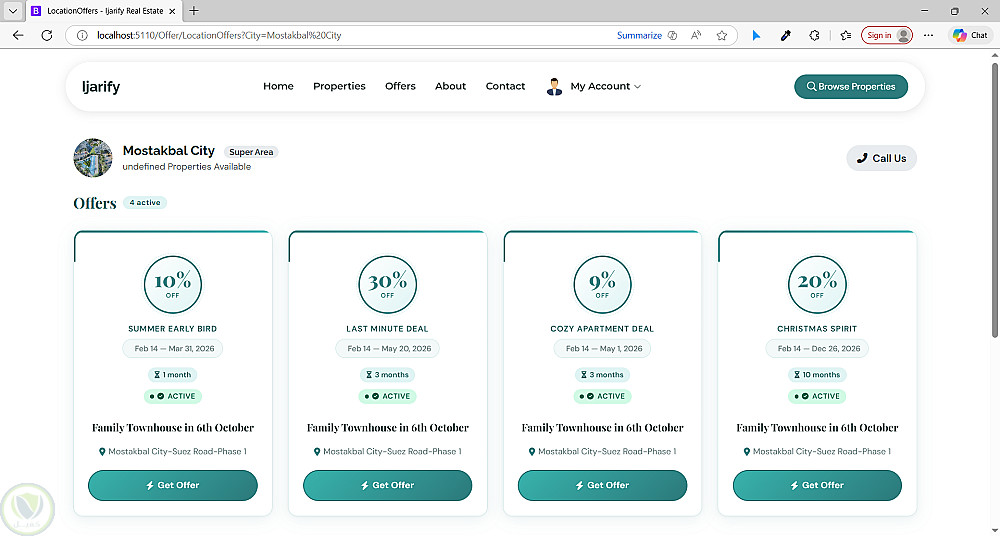Click the ACTIVE badge on Christmas Spirit
Screen dimensions: 1000x536
pos(817,396)
